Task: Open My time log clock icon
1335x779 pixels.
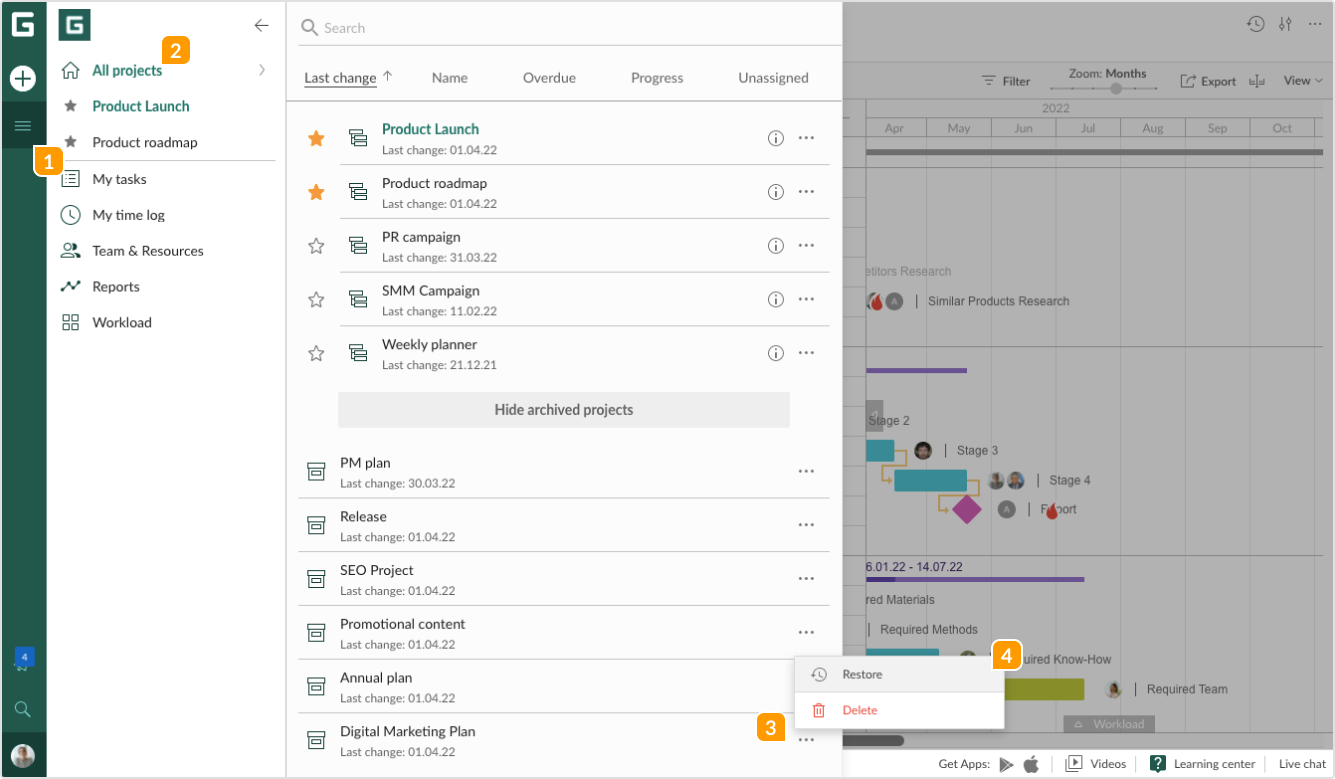Action: tap(70, 215)
